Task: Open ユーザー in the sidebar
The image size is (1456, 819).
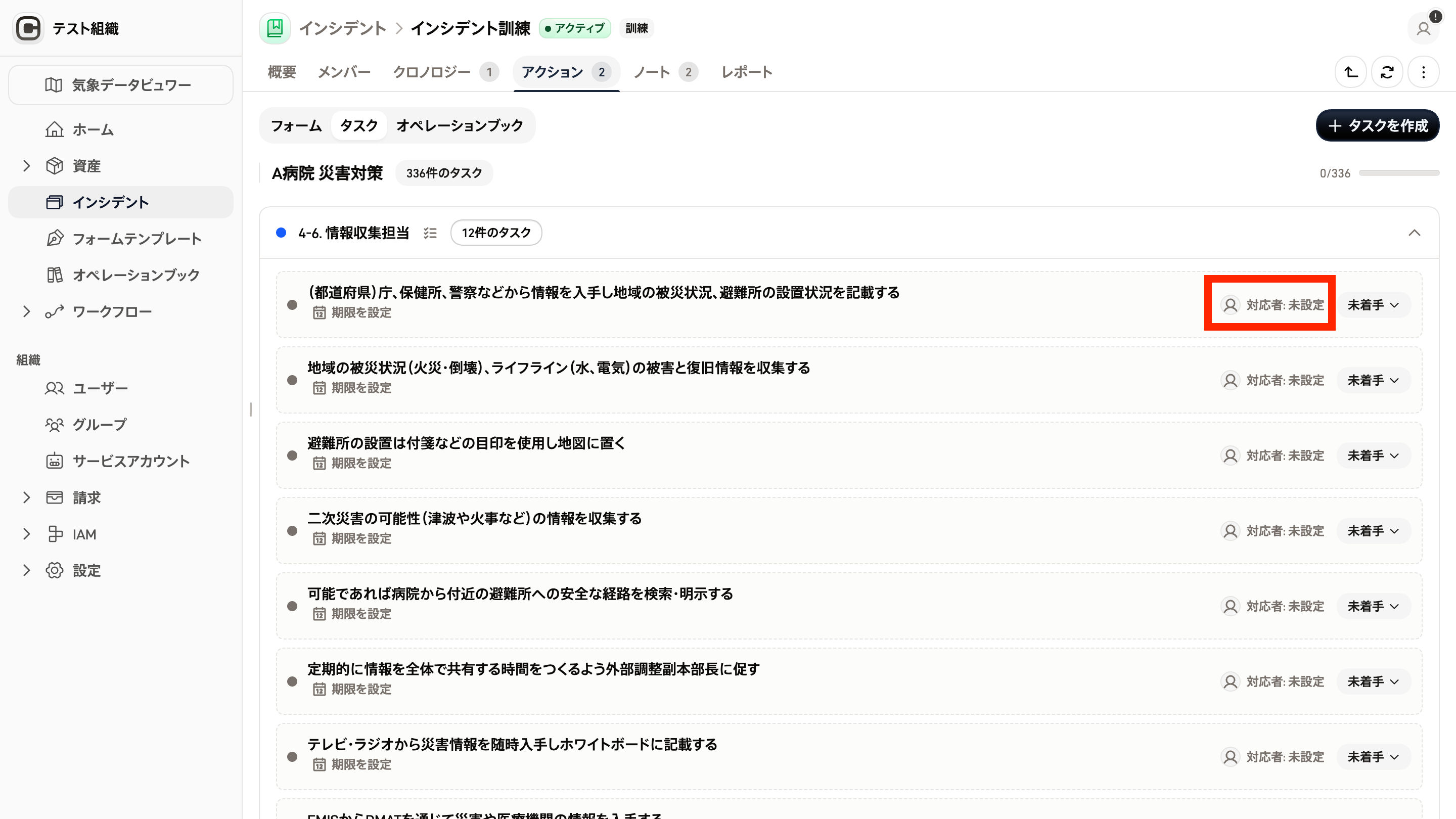Action: pos(120,388)
